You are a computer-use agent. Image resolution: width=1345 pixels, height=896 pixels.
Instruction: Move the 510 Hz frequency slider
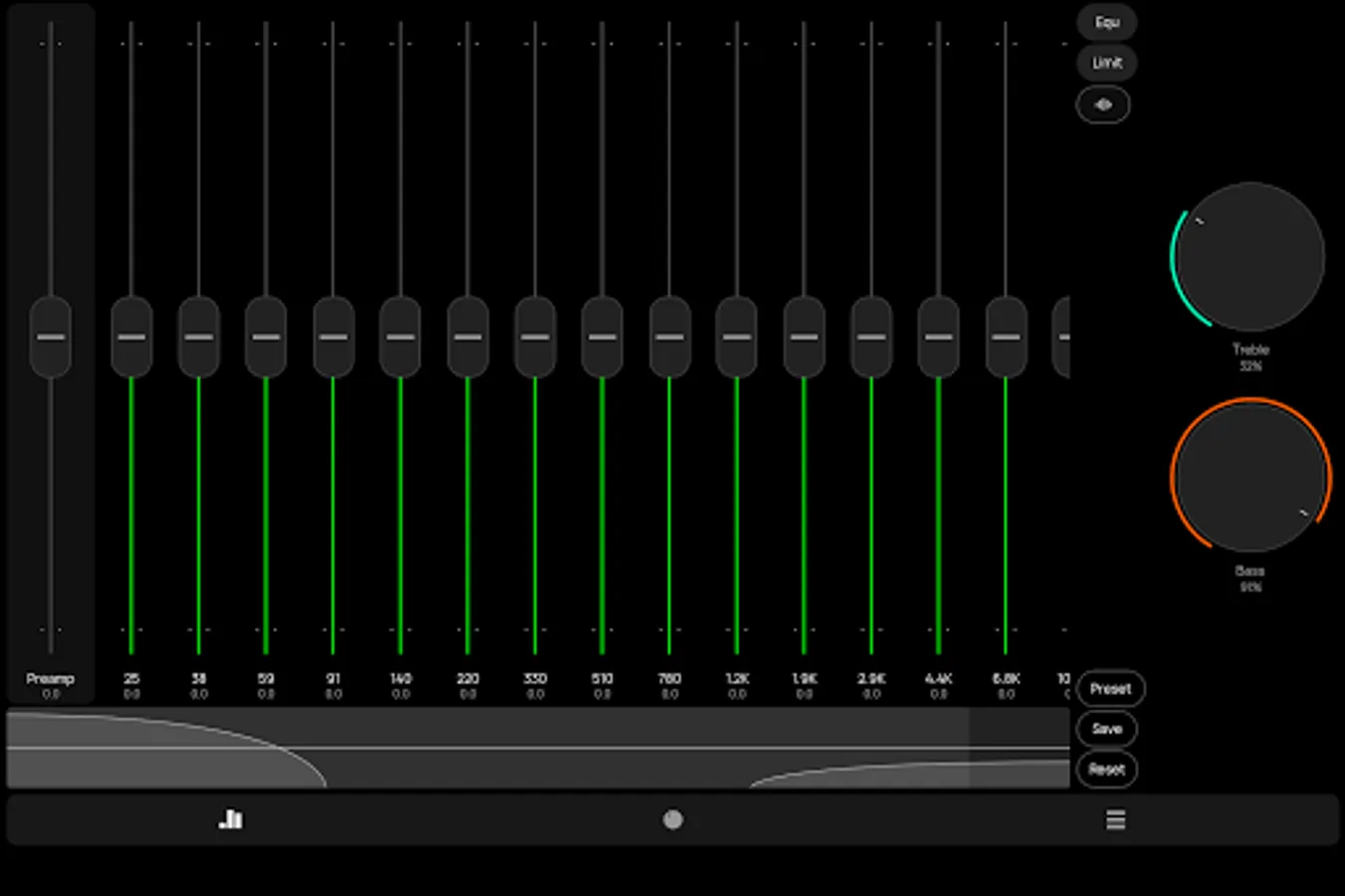coord(601,338)
